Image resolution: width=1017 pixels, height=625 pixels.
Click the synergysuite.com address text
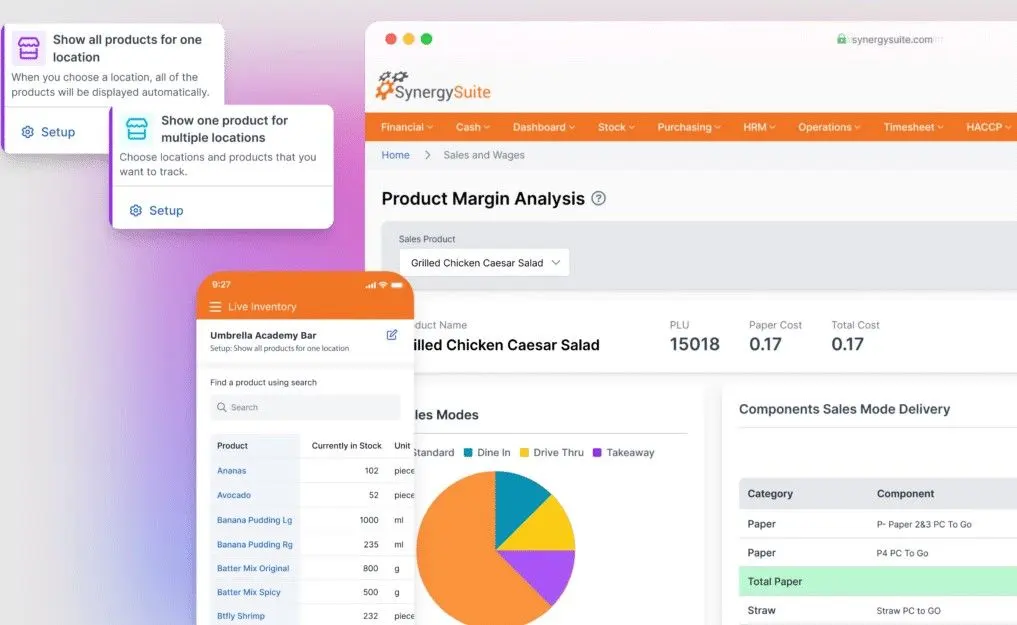(x=892, y=40)
